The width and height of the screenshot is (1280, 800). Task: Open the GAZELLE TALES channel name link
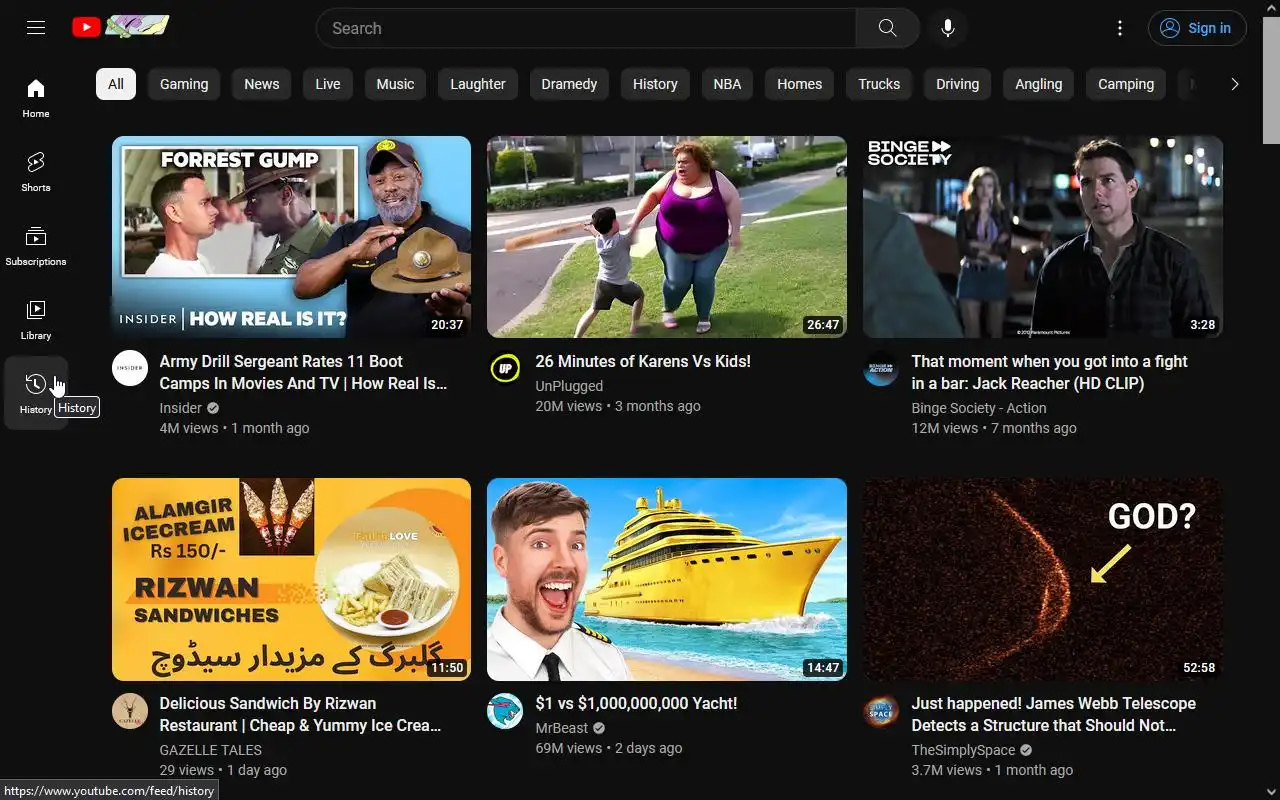pyautogui.click(x=211, y=750)
